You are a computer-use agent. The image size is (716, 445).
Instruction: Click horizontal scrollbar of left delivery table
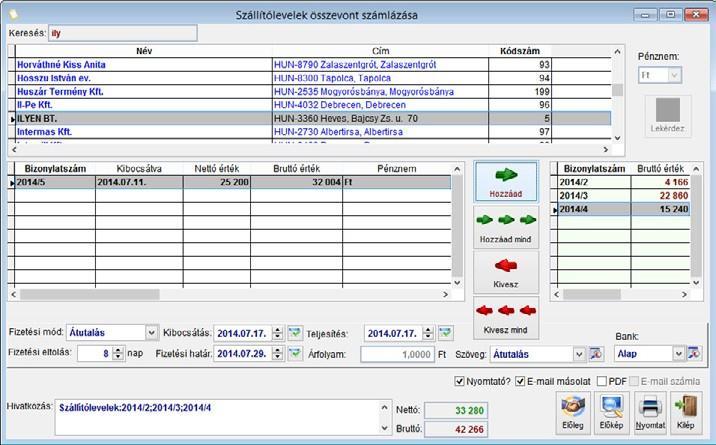click(90, 294)
